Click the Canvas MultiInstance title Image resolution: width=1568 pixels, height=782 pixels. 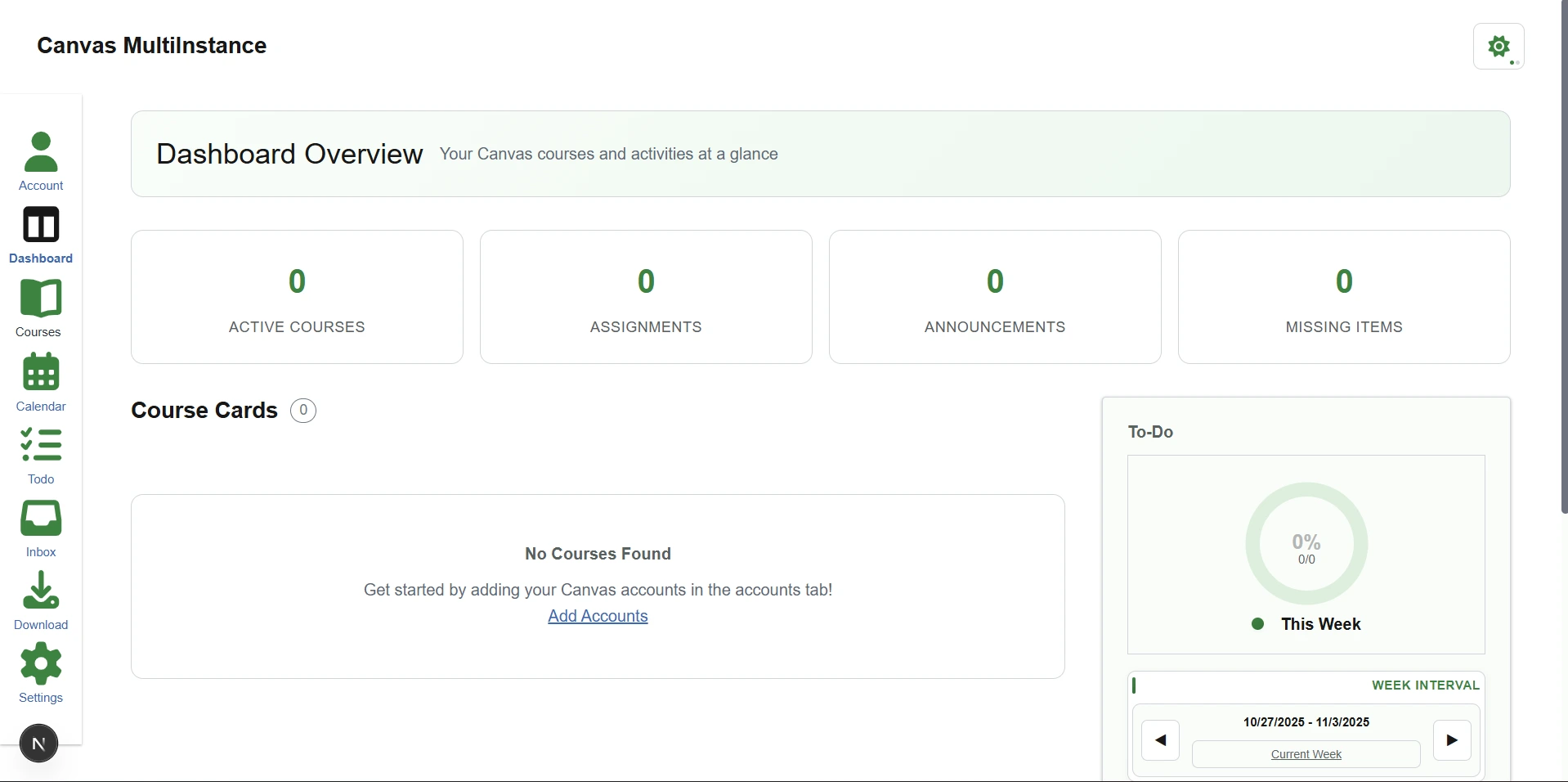pos(152,45)
